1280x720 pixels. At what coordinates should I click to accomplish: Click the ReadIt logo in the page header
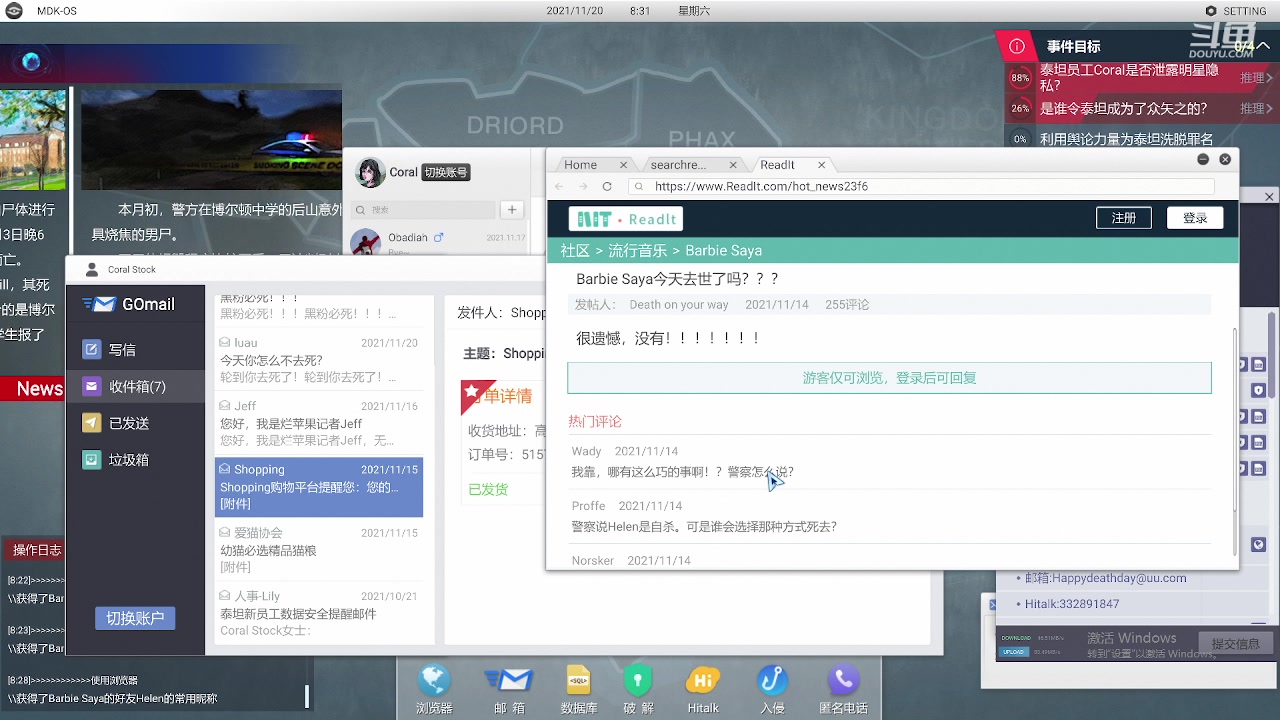[x=626, y=219]
